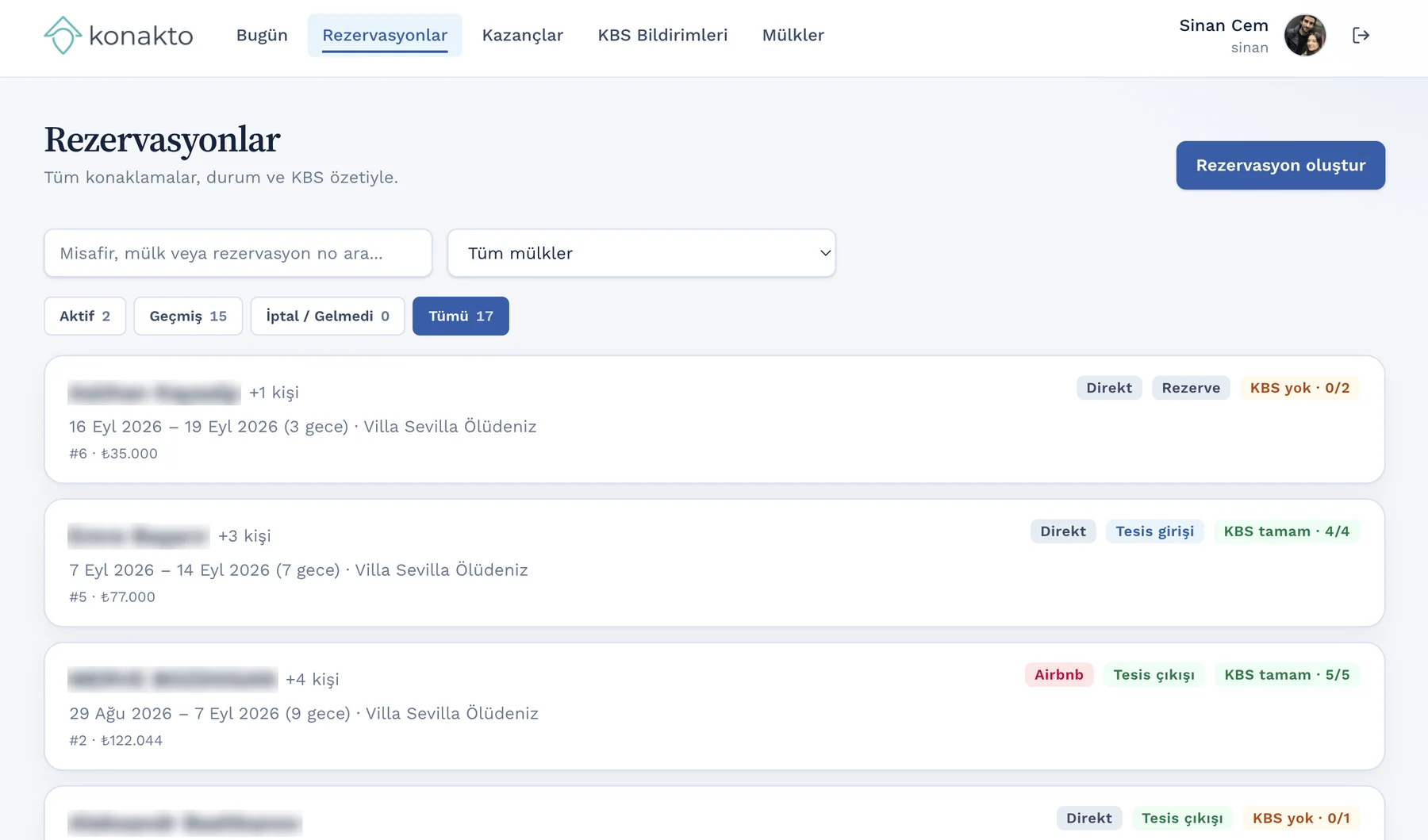Navigate to KBS Bildirimleri
Screen dimensions: 1428x840
662,35
